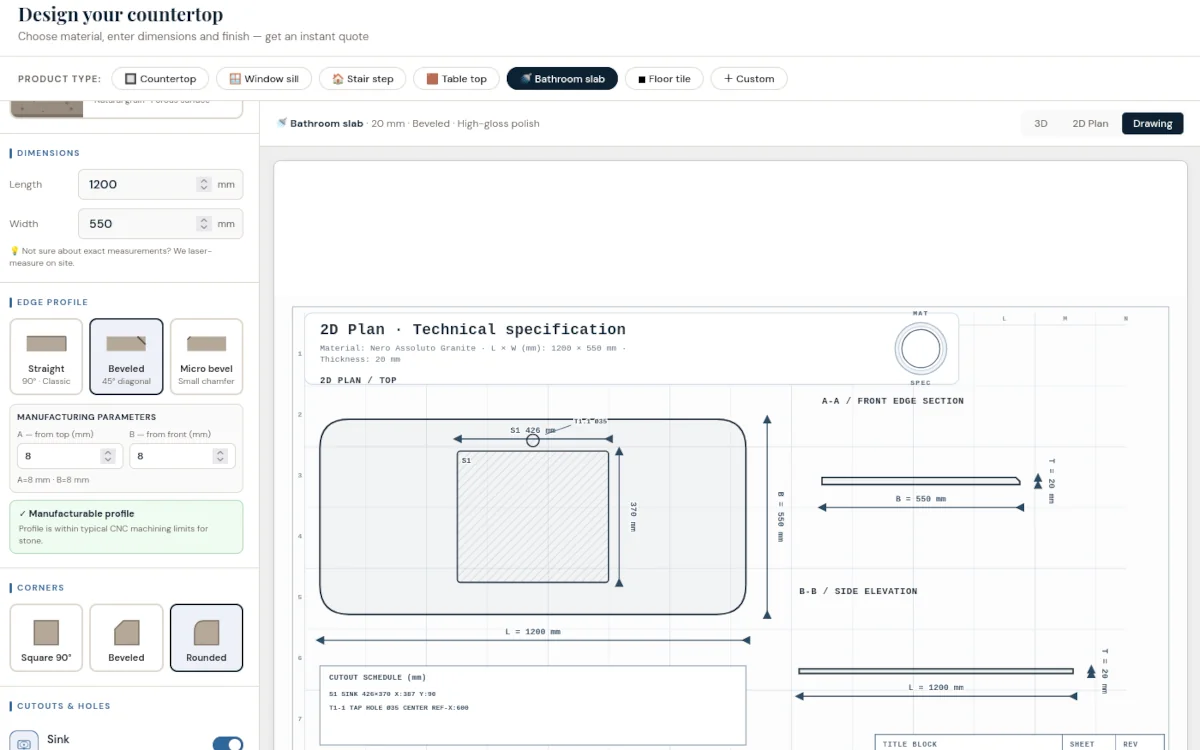The height and width of the screenshot is (750, 1200).
Task: Choose Stair step product type
Action: pos(362,79)
